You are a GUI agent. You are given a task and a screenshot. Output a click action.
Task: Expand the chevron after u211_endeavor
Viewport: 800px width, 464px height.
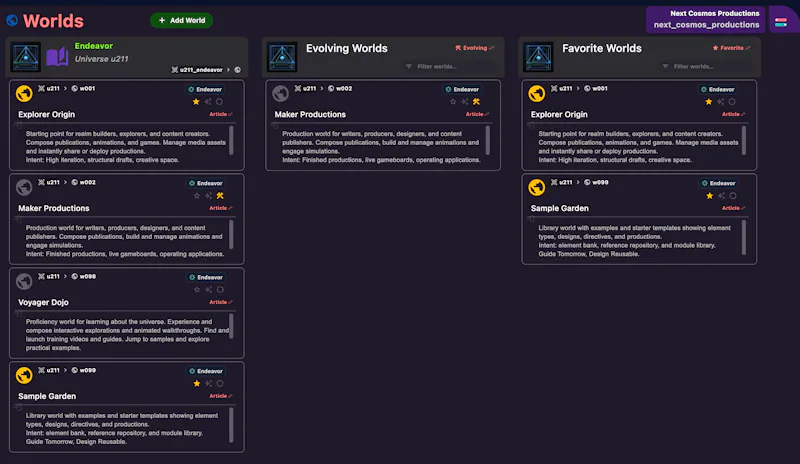pos(228,70)
